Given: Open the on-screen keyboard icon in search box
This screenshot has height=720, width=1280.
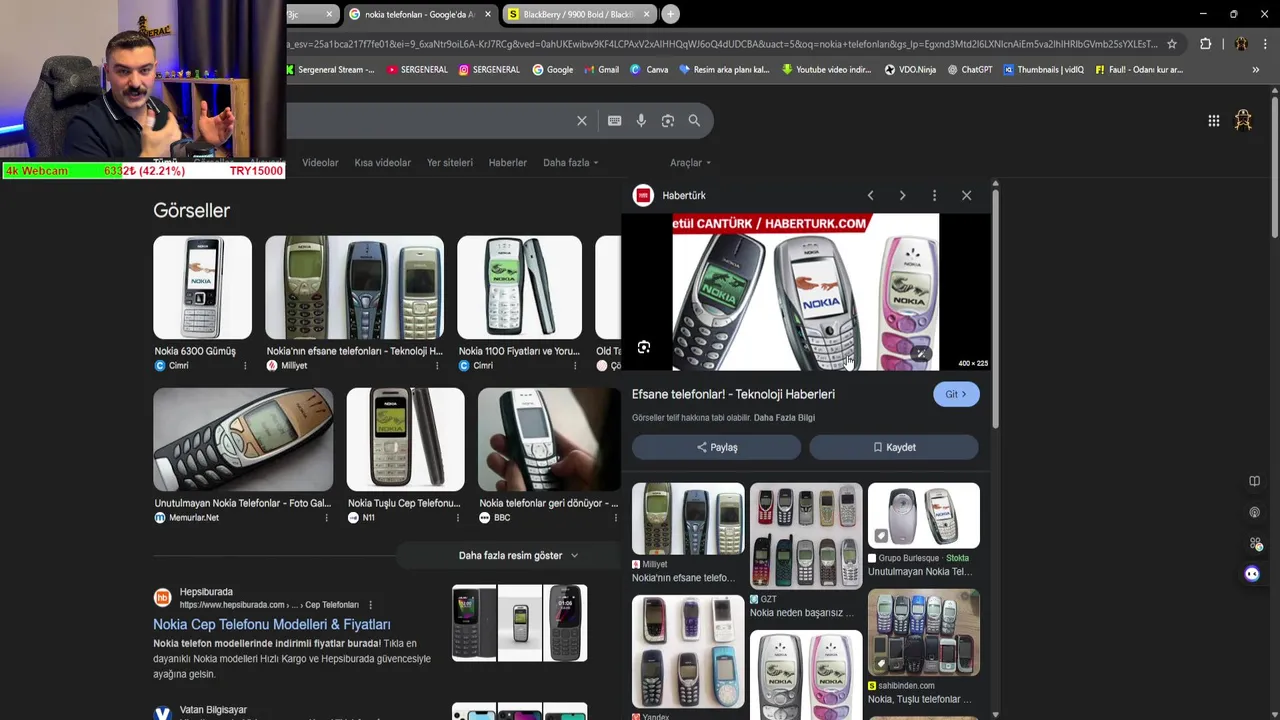Looking at the screenshot, I should click(x=614, y=121).
